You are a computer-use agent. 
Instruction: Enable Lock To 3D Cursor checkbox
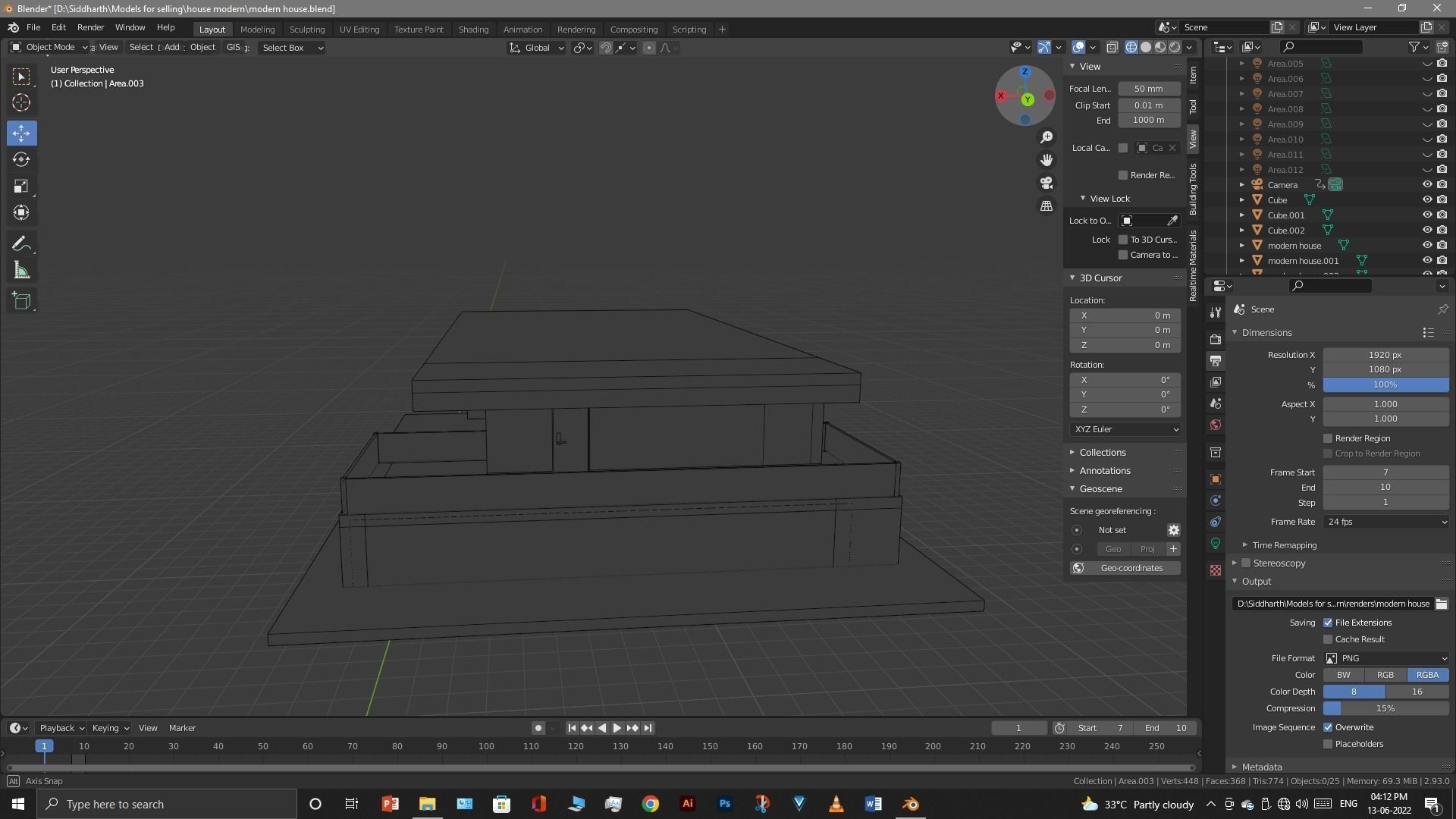[x=1123, y=240]
